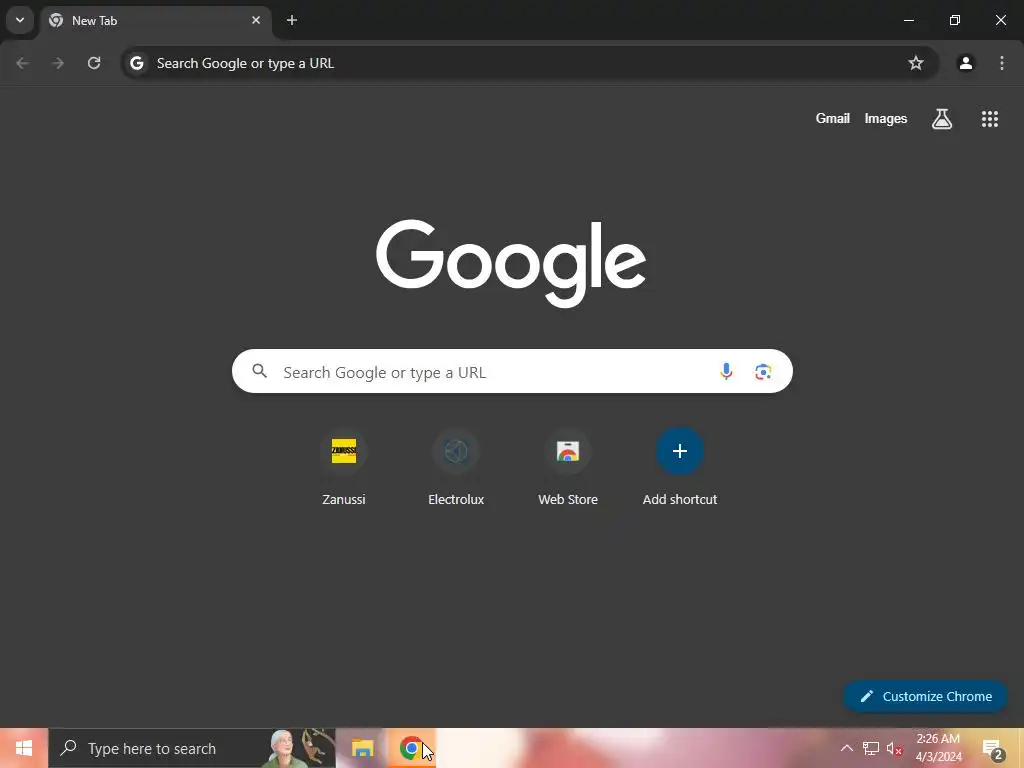Click the muted volume icon
Image resolution: width=1024 pixels, height=768 pixels.
pos(895,748)
